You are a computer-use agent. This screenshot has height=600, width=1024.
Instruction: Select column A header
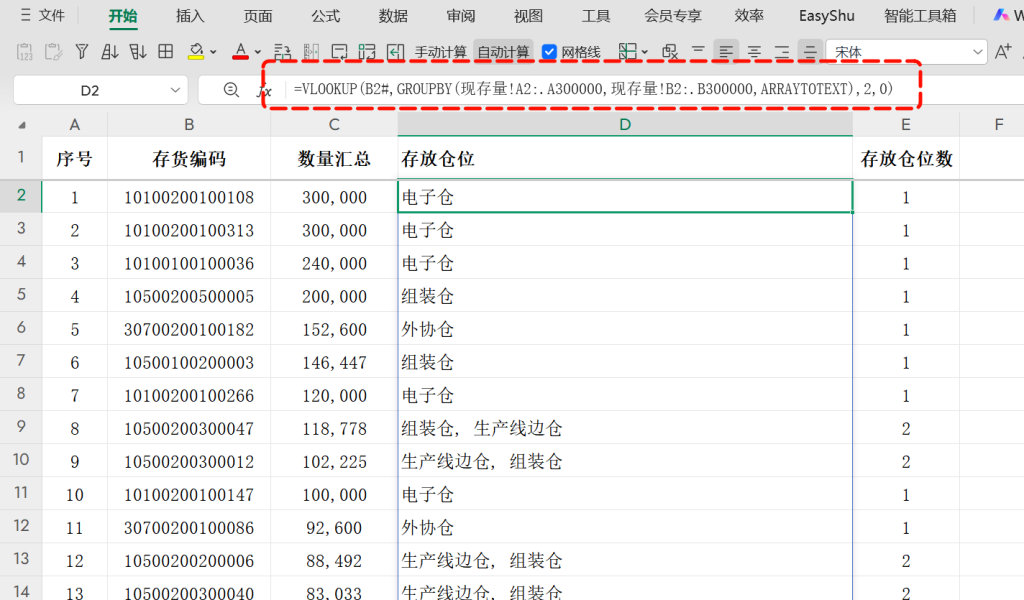[x=75, y=125]
